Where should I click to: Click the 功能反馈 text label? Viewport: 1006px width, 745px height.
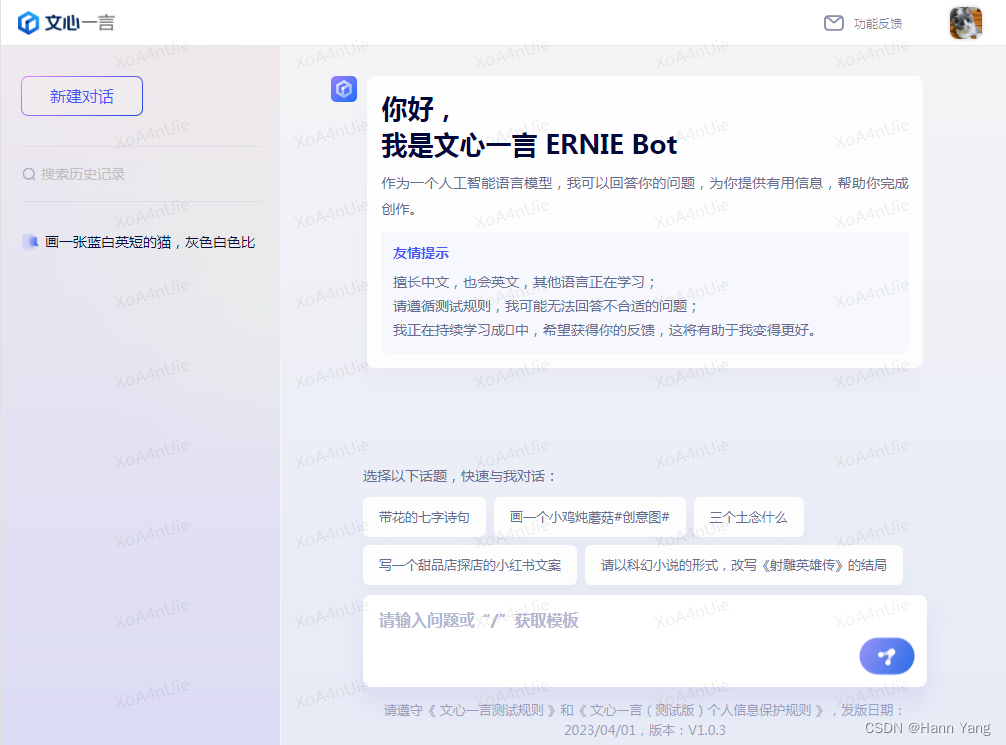(878, 24)
